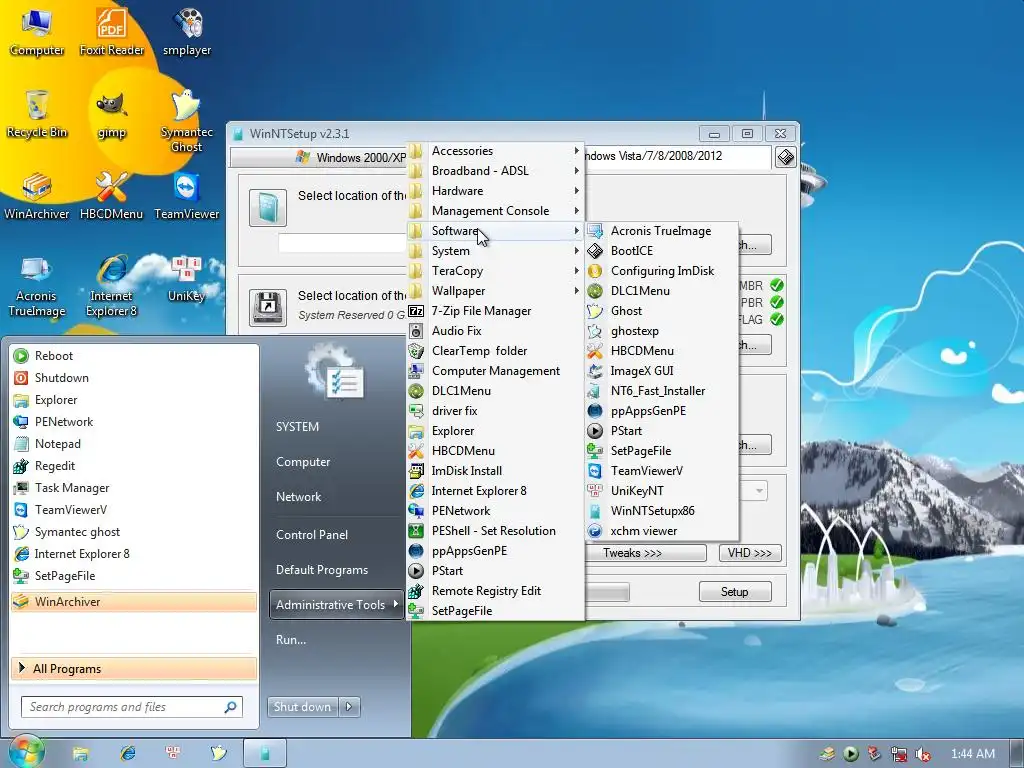Click Setup button in WinNTSetup

[735, 592]
